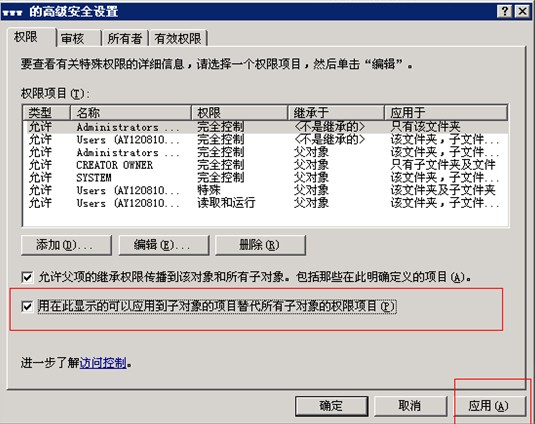Select the SYSTEM permission entry
This screenshot has height=424, width=535.
click(x=265, y=177)
